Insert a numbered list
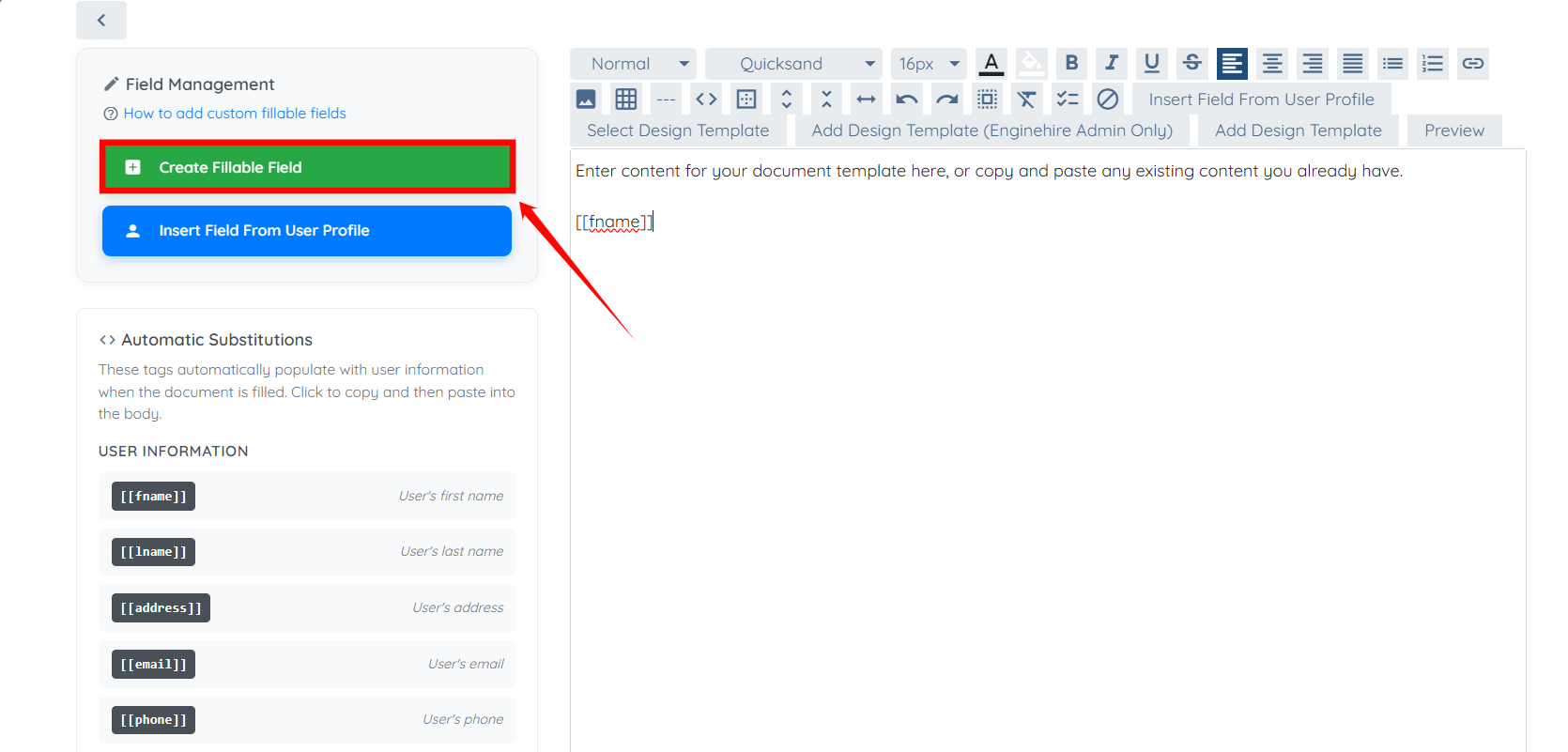 pyautogui.click(x=1433, y=64)
